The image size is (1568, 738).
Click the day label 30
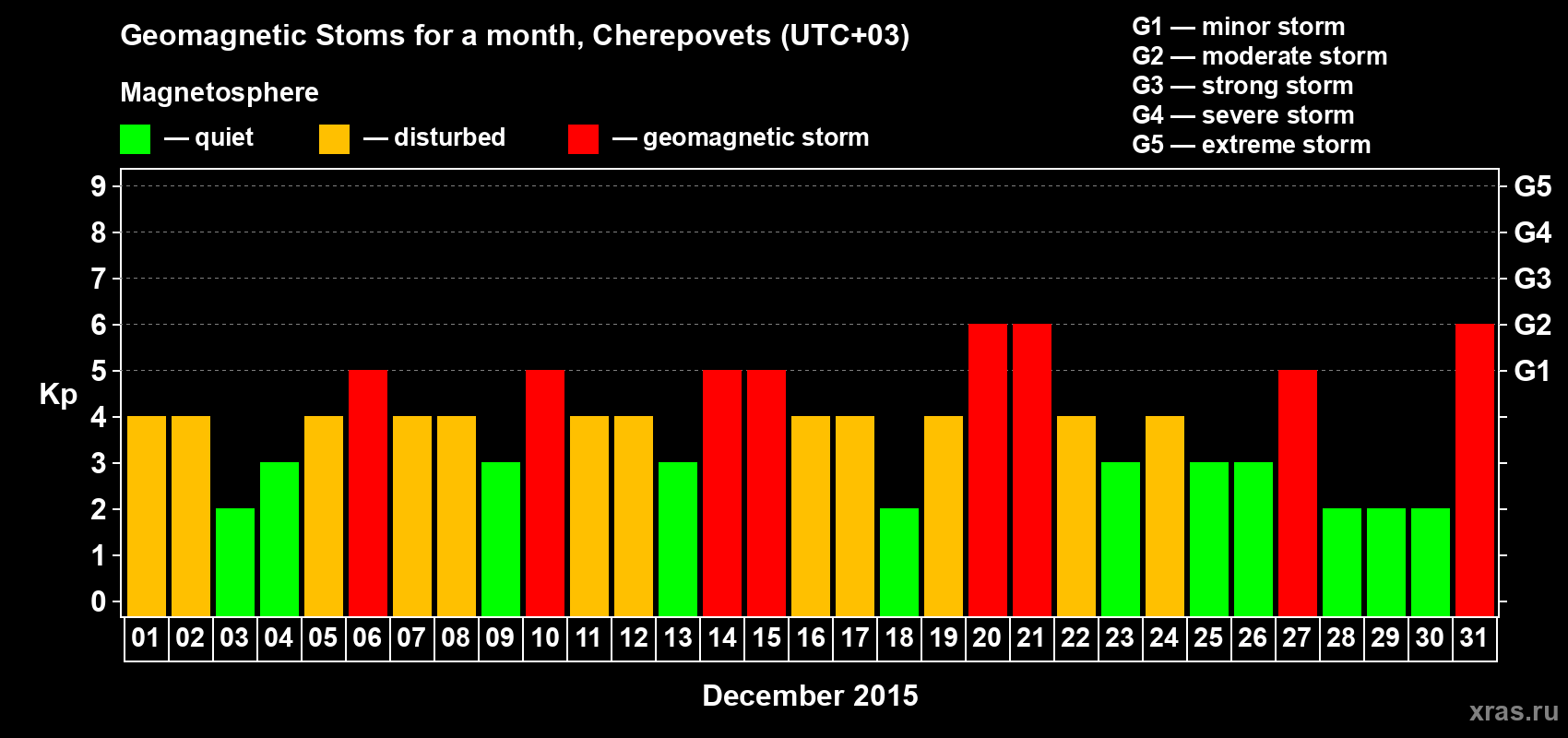[x=1430, y=637]
